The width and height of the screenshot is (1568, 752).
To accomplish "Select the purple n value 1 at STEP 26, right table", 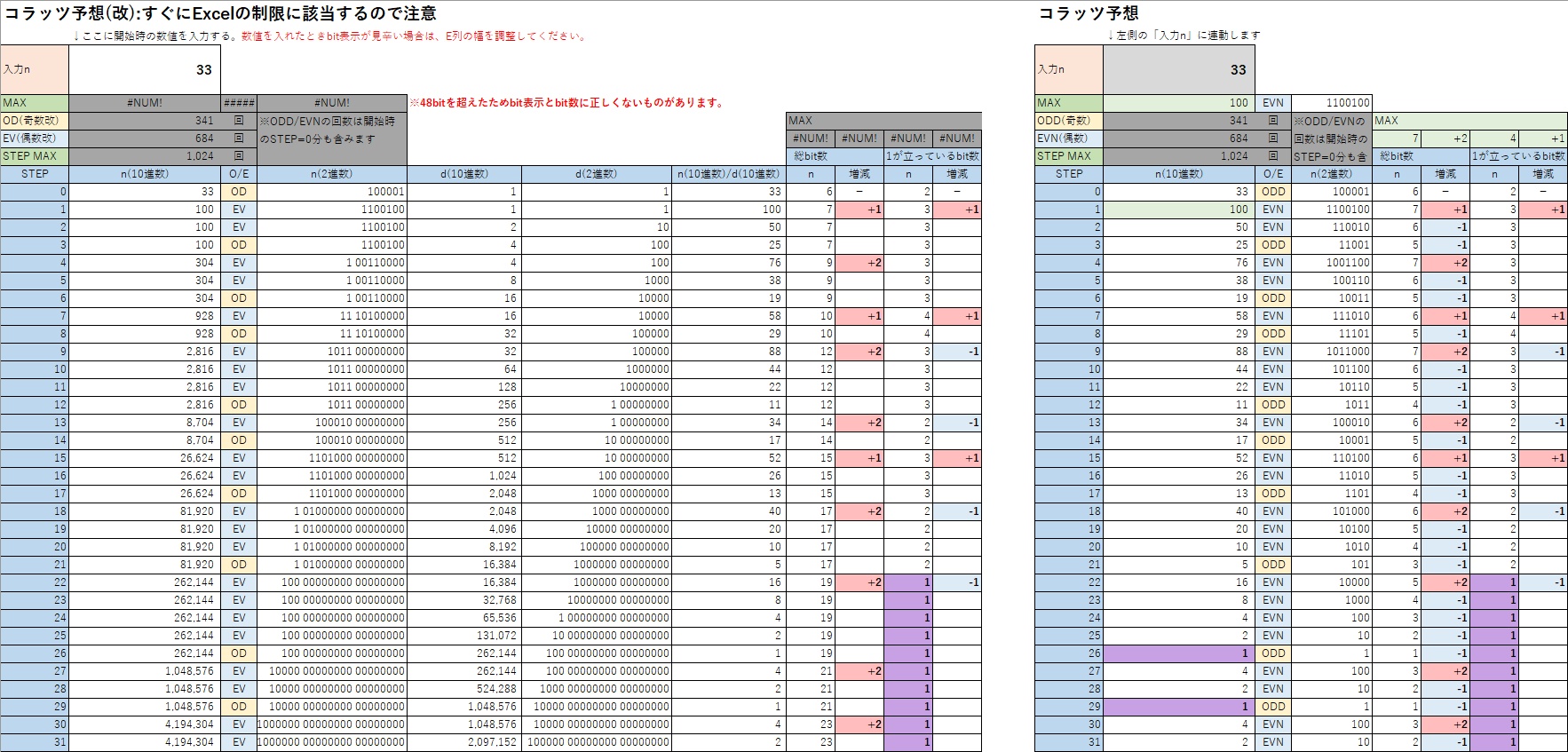I will pos(1179,653).
